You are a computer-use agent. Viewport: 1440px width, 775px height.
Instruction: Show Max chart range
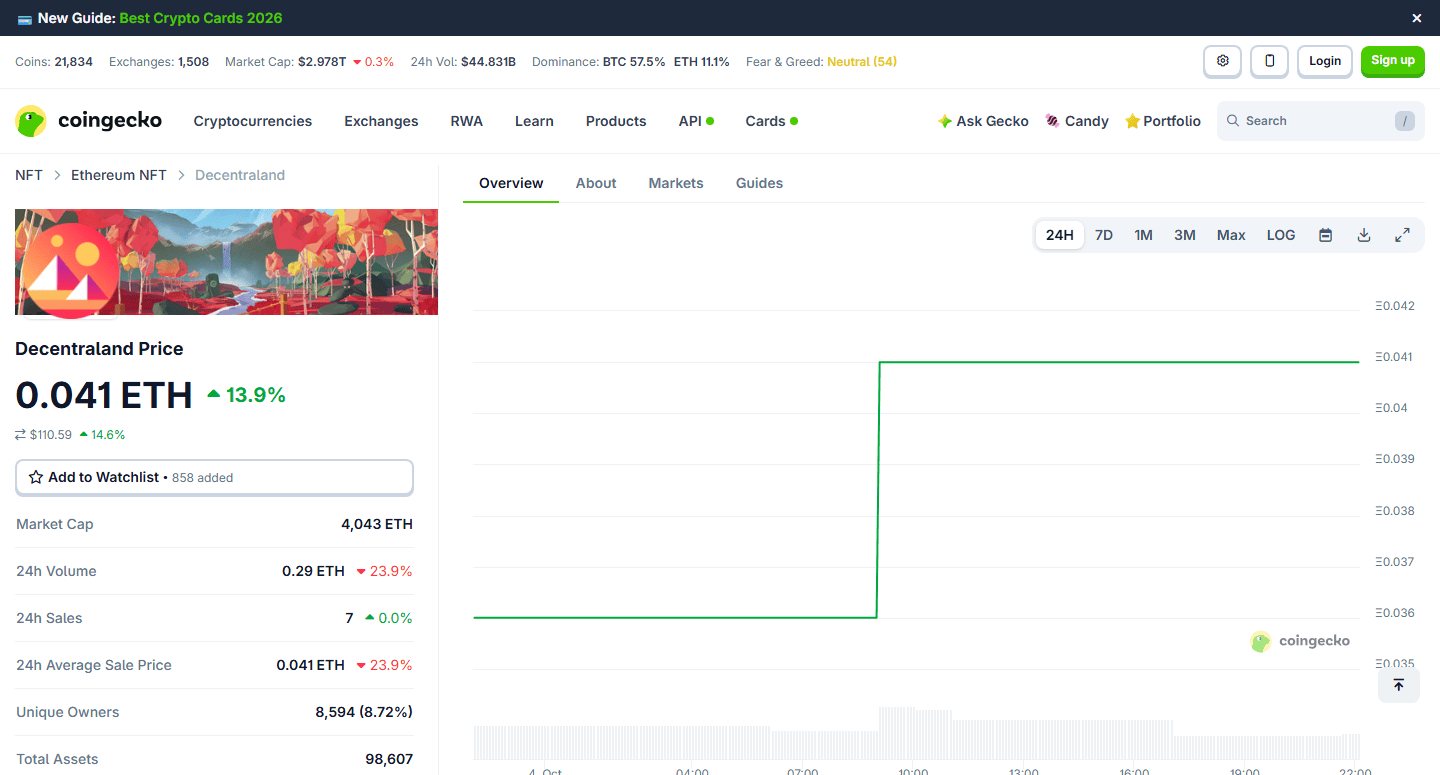pyautogui.click(x=1231, y=235)
